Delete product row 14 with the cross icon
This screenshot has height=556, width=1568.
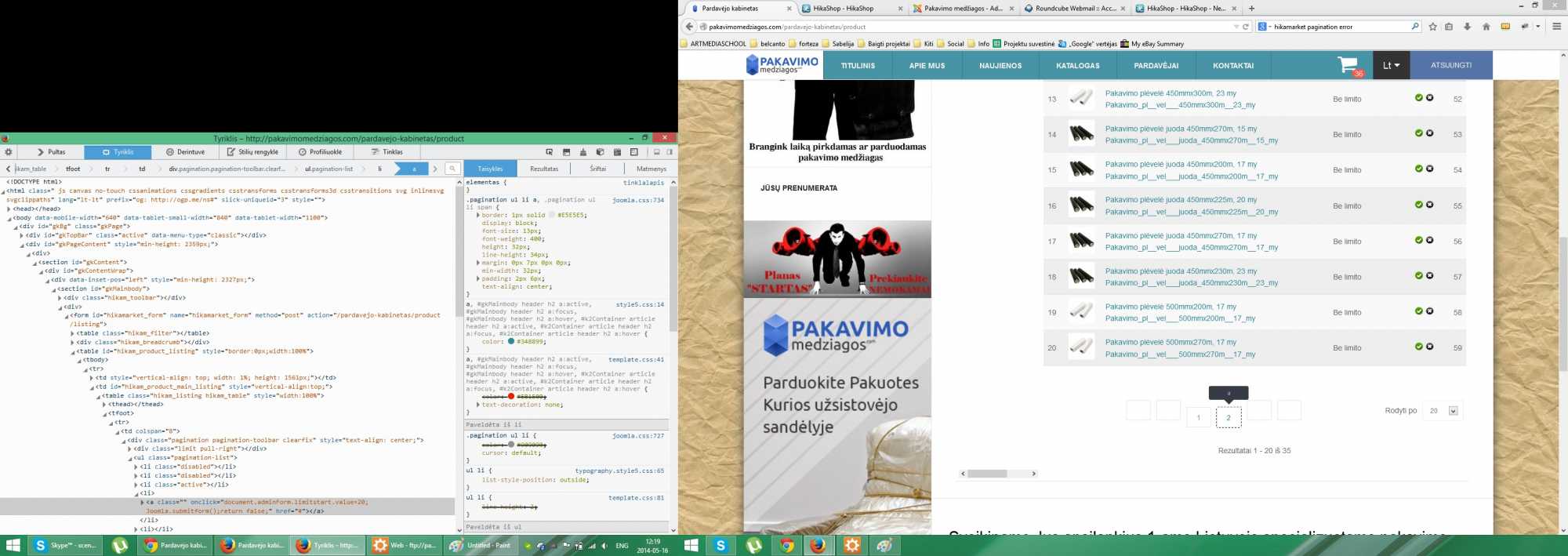(1430, 133)
